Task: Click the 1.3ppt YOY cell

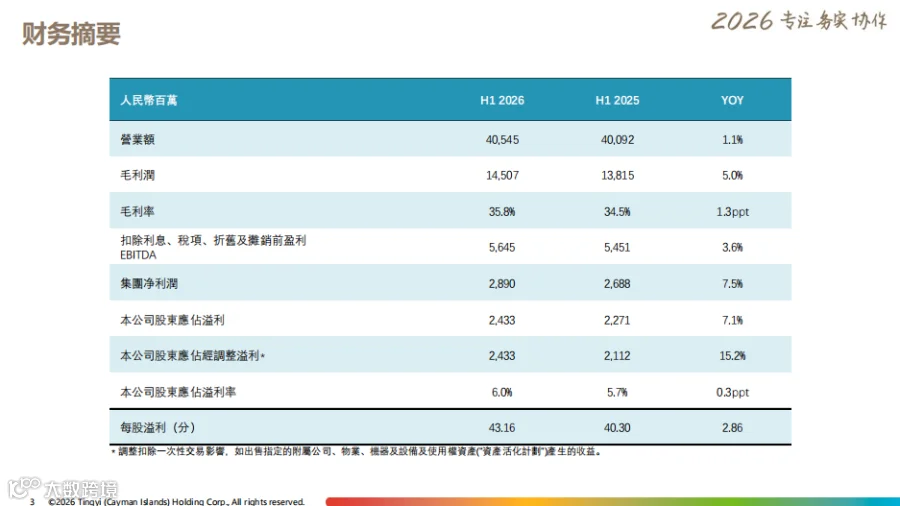Action: pyautogui.click(x=732, y=212)
